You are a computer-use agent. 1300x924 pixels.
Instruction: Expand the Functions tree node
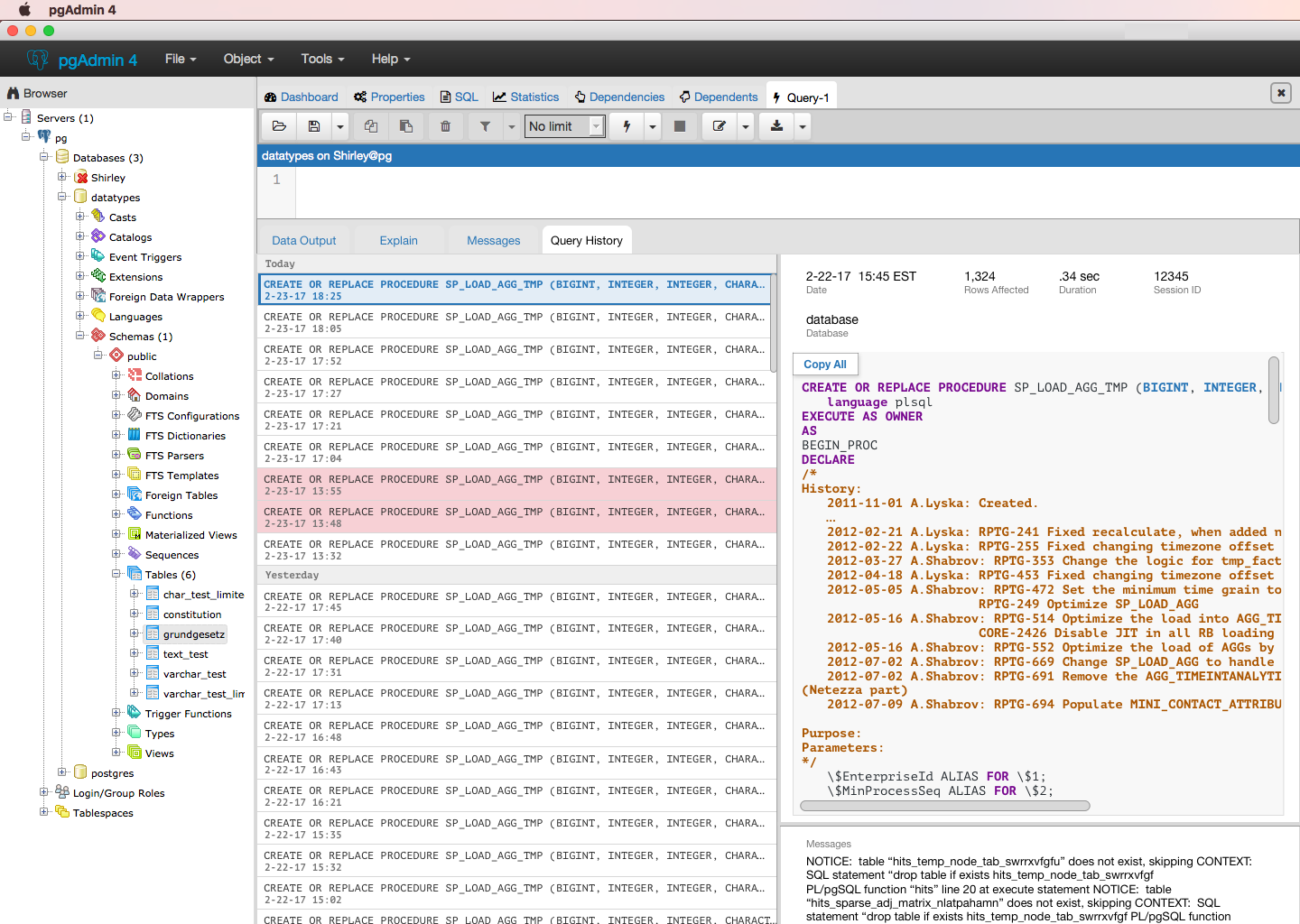click(x=116, y=514)
